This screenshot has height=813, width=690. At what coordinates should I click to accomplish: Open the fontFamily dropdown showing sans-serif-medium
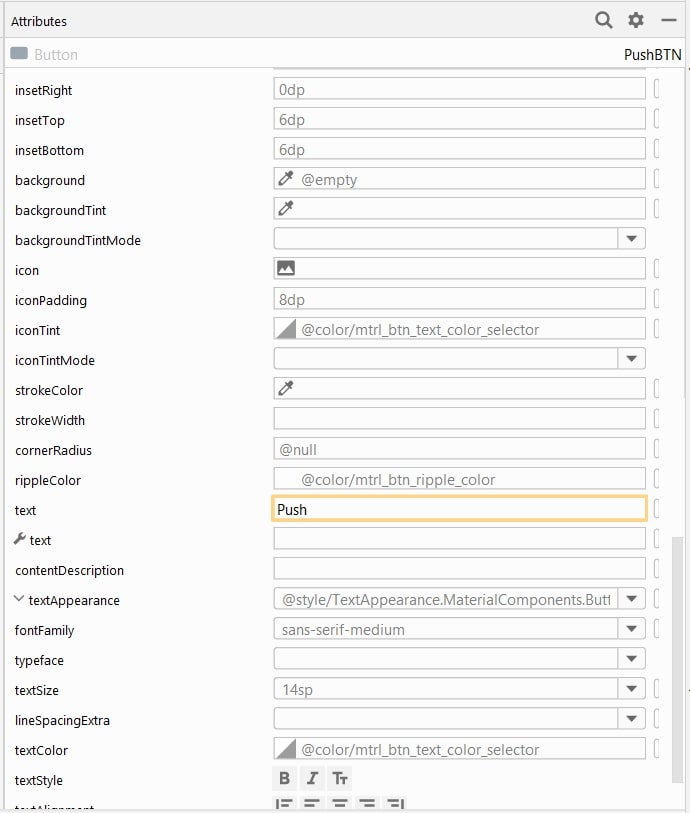click(x=631, y=627)
